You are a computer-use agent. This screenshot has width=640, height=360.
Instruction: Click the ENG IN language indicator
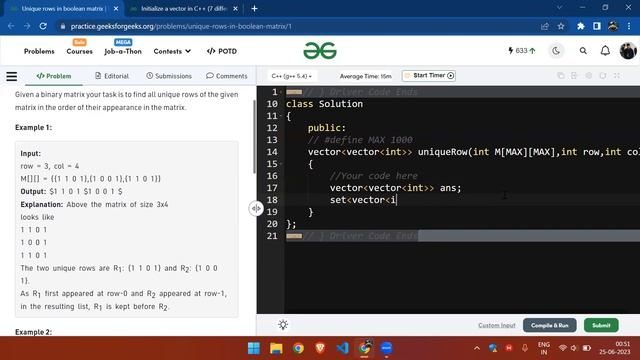click(x=544, y=348)
